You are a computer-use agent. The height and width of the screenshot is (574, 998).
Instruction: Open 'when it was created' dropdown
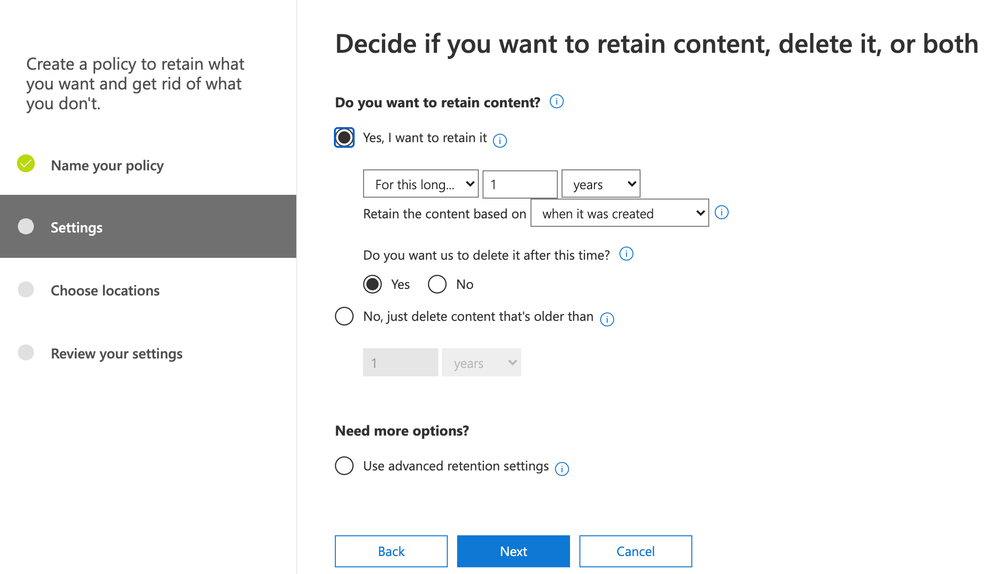[x=619, y=213]
